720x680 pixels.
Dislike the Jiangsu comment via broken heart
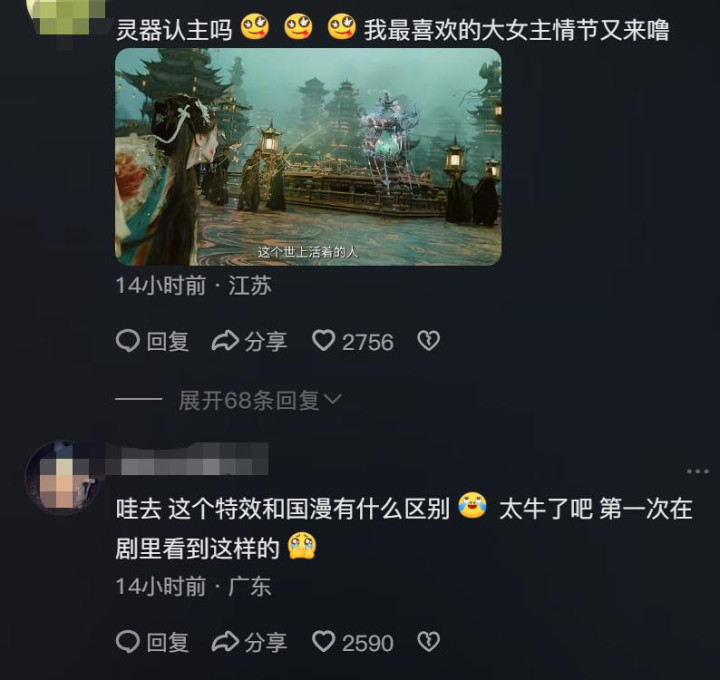click(428, 341)
